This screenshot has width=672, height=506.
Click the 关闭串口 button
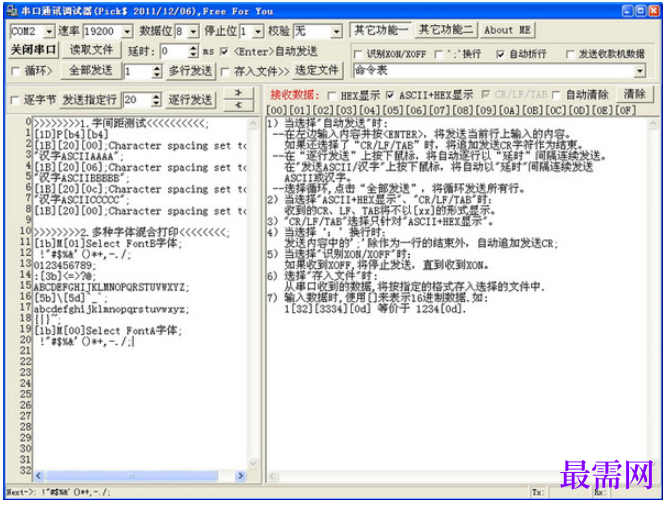(33, 50)
